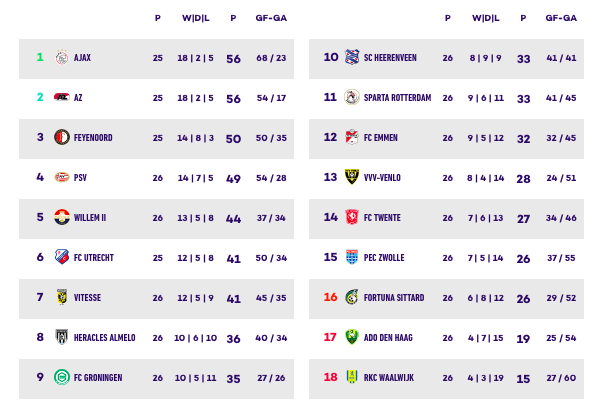Click the FC Utrecht shield logo

(62, 257)
